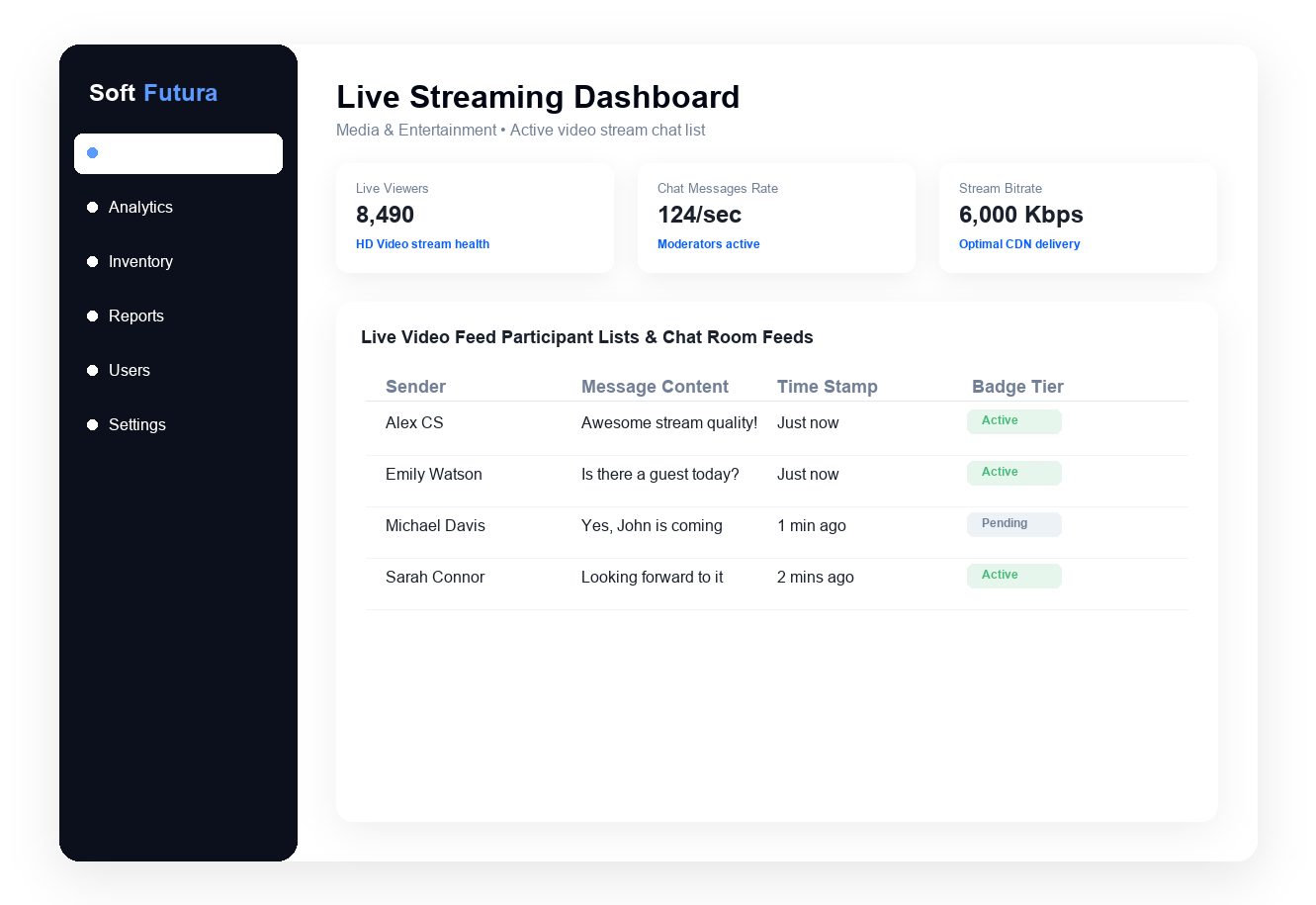
Task: Click the Soft Futura logo
Action: [153, 93]
